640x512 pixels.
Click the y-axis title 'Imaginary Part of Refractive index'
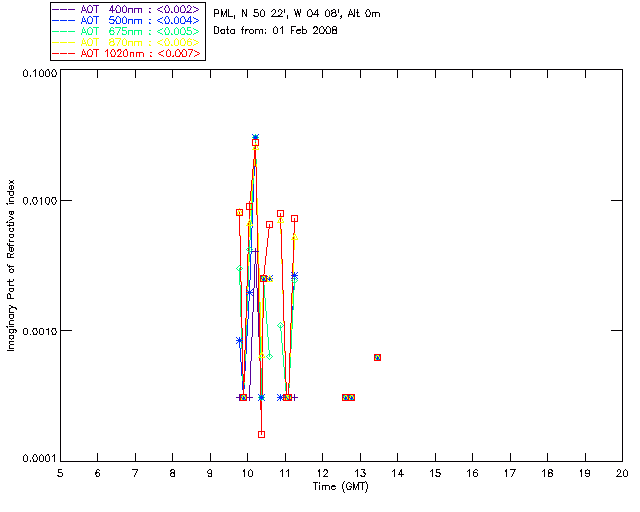pyautogui.click(x=11, y=265)
